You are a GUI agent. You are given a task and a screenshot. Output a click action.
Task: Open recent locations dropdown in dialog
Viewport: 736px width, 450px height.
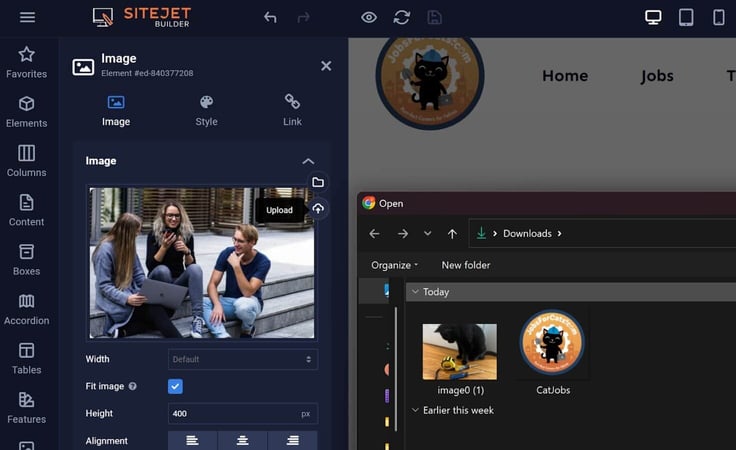coord(427,233)
